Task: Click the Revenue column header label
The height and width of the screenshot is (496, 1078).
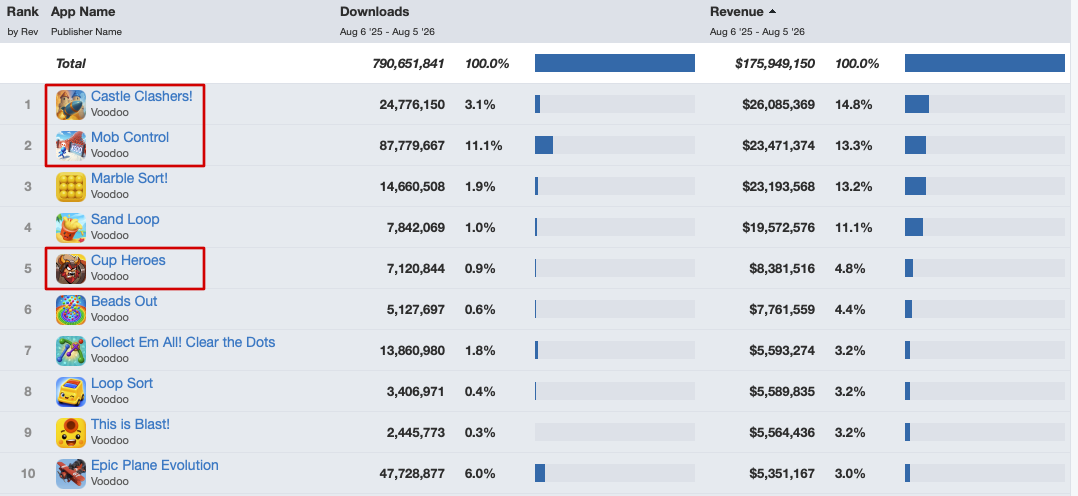Action: 736,12
